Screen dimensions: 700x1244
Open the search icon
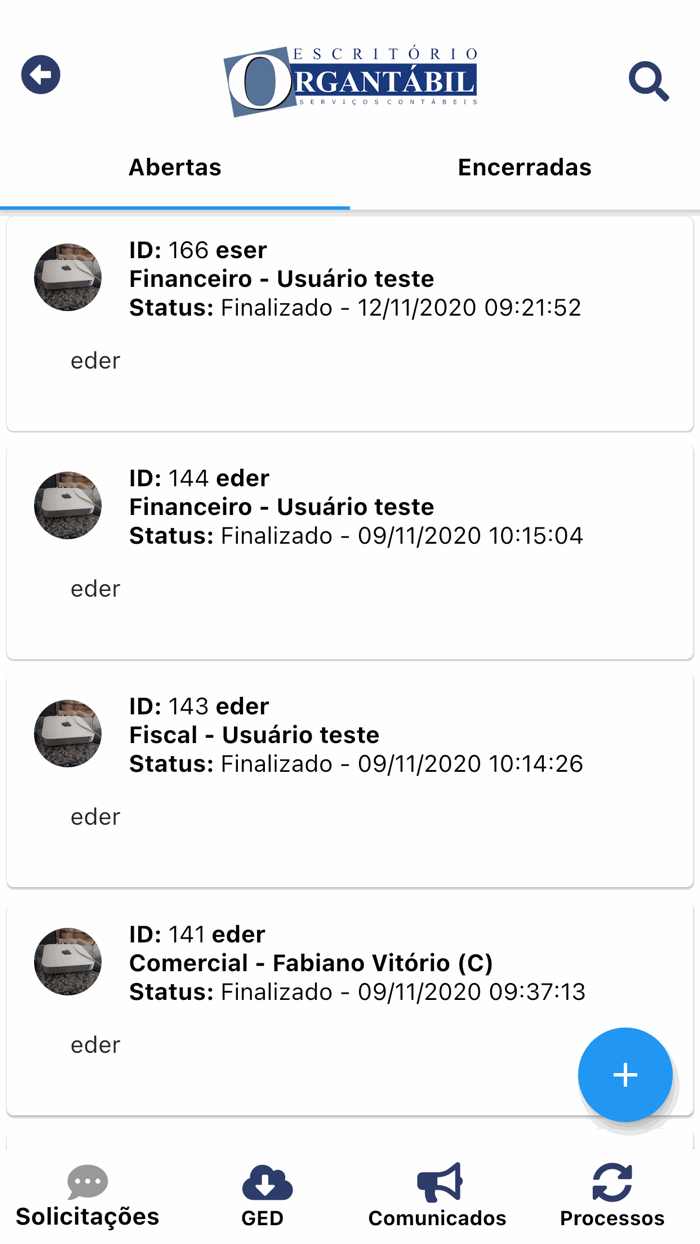click(x=648, y=82)
